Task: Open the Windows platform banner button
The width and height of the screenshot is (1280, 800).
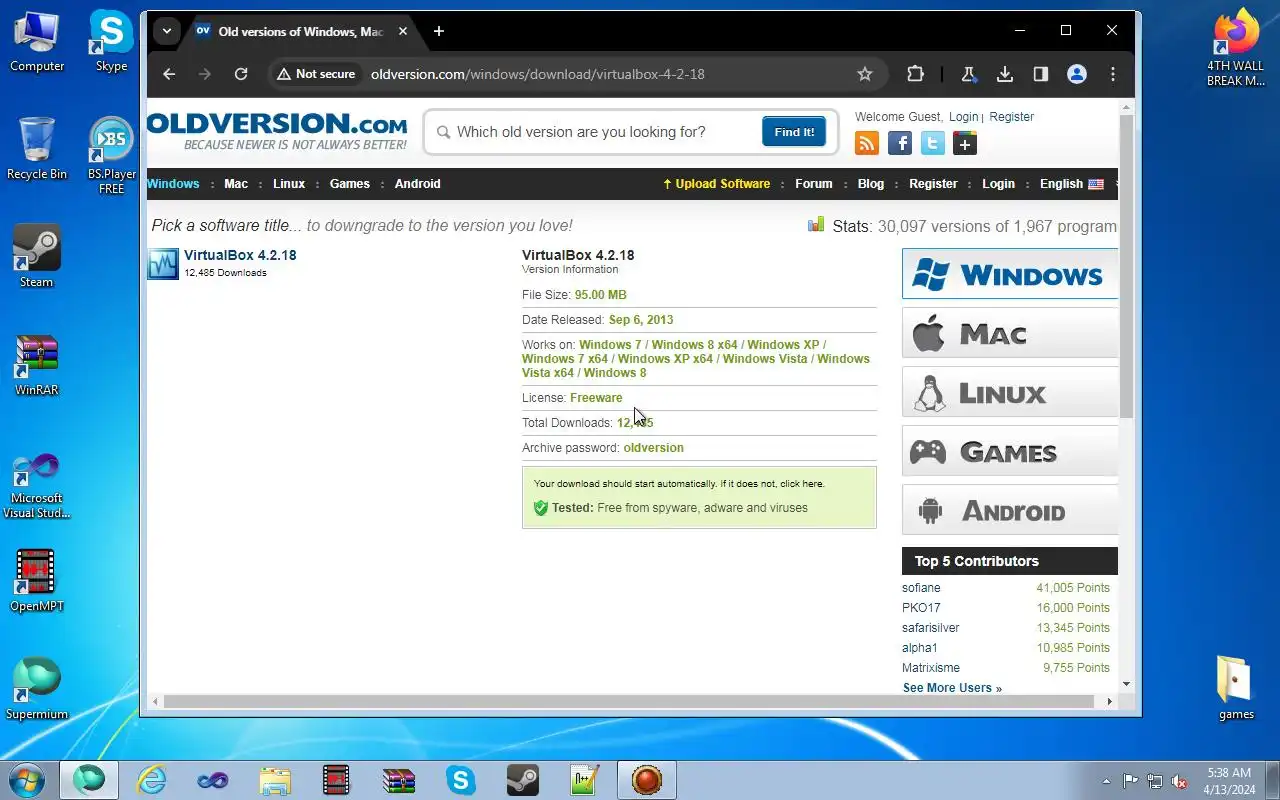Action: click(x=1010, y=274)
